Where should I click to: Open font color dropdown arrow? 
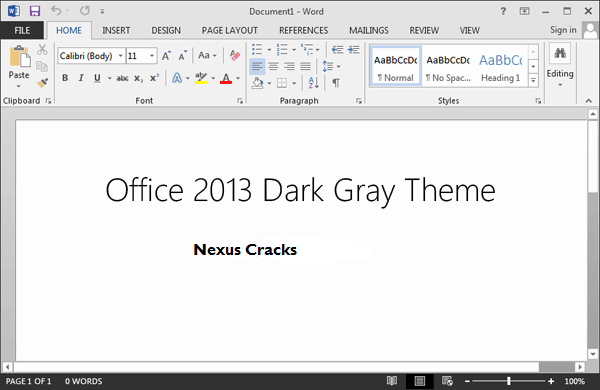238,78
